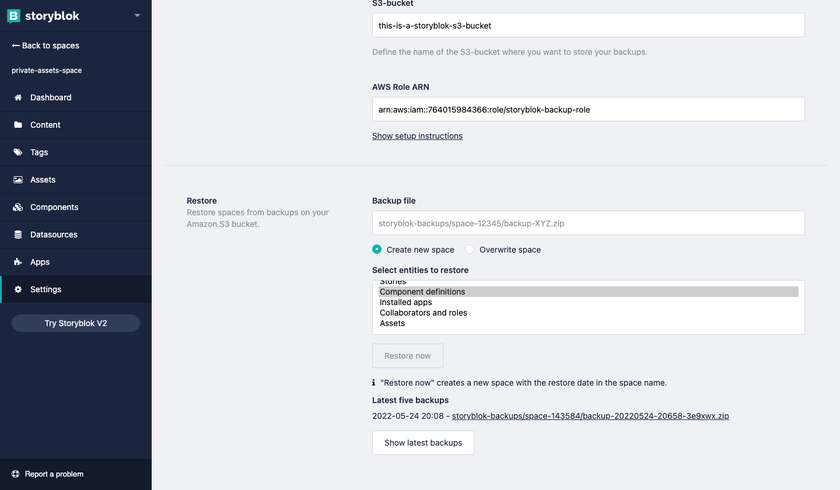Click the Settings gear icon
Image resolution: width=840 pixels, height=490 pixels.
tap(18, 289)
